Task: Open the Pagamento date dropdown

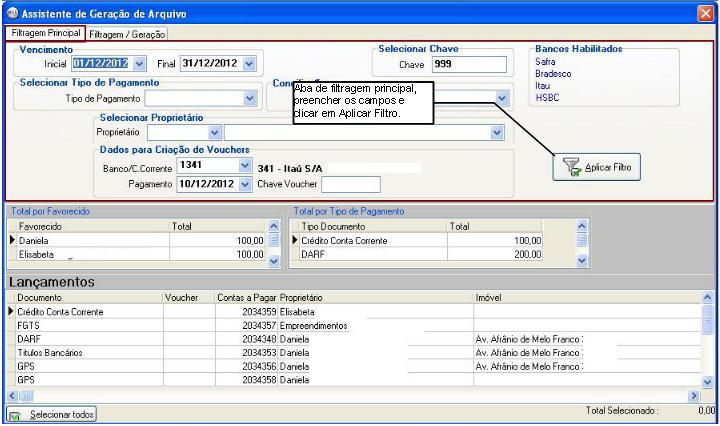Action: (x=245, y=184)
